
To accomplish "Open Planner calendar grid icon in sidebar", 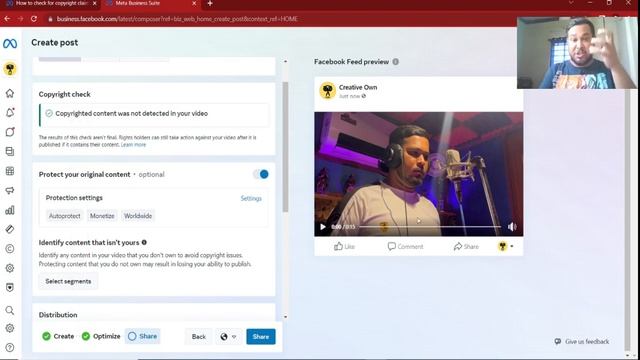I will coord(10,171).
